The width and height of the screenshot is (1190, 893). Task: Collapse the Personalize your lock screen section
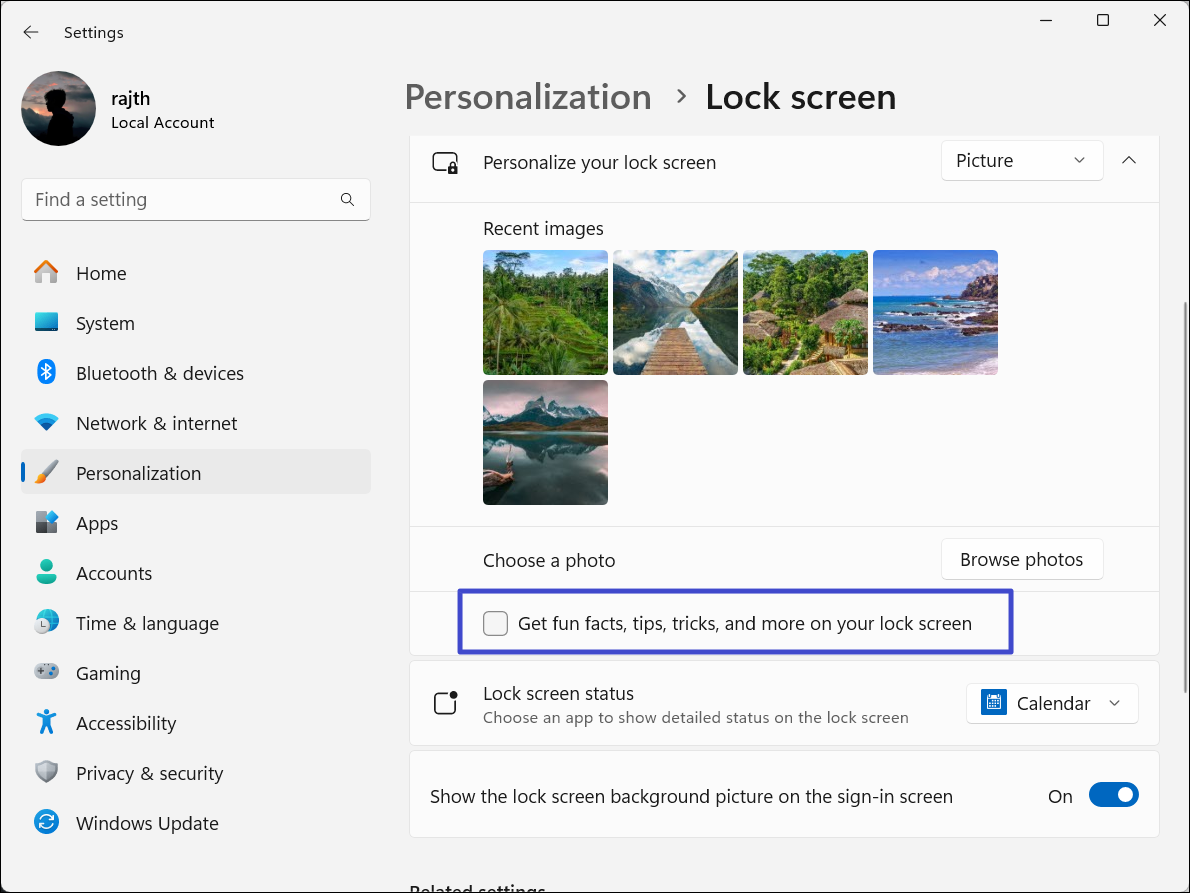pos(1129,161)
